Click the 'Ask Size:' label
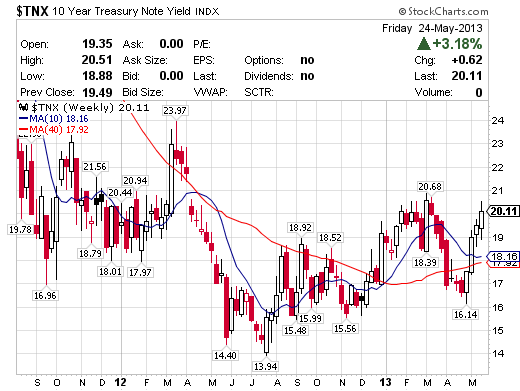The height and width of the screenshot is (391, 520). click(145, 60)
